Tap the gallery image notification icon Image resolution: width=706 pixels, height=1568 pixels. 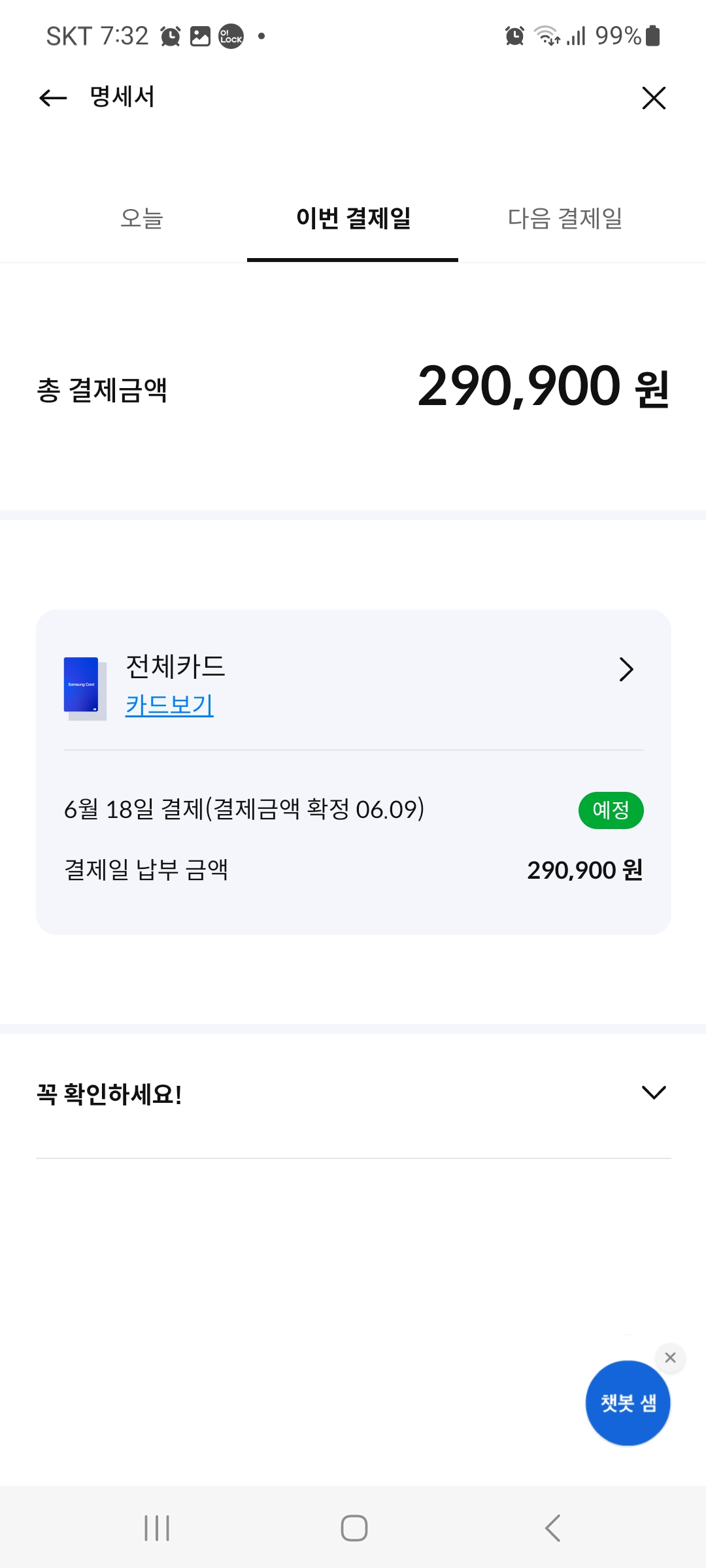pyautogui.click(x=200, y=36)
